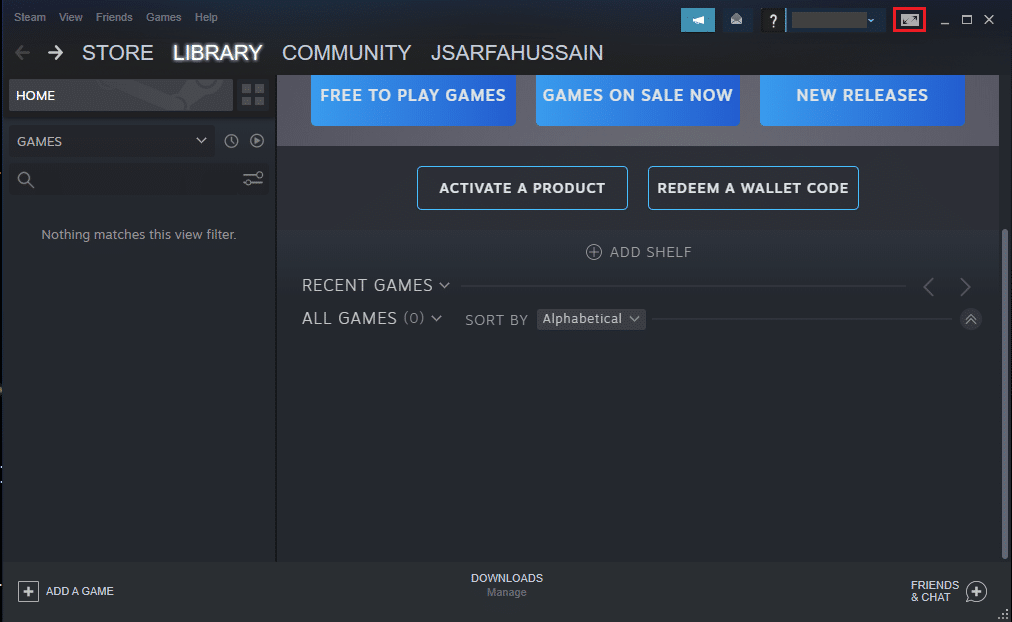Click the Add a Game plus icon
This screenshot has height=622, width=1012.
click(x=28, y=591)
